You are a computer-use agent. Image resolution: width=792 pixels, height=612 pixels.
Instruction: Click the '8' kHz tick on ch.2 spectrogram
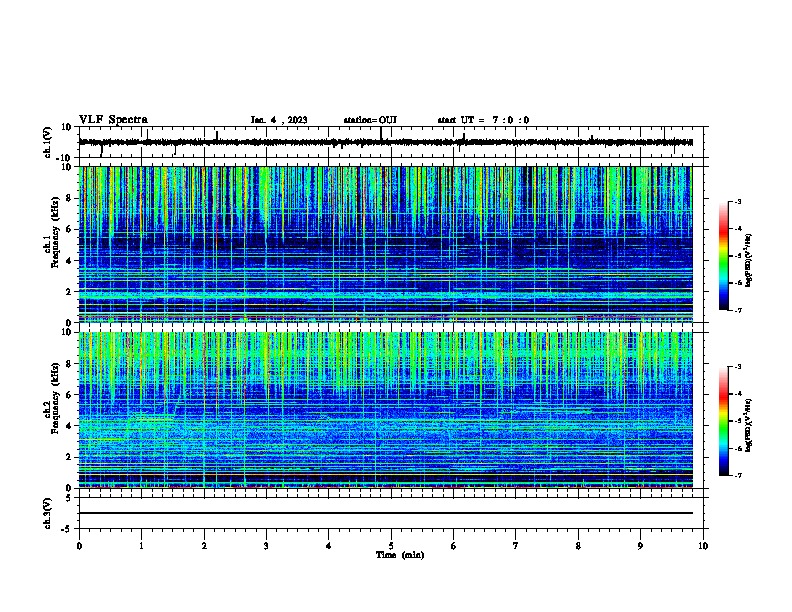click(70, 363)
